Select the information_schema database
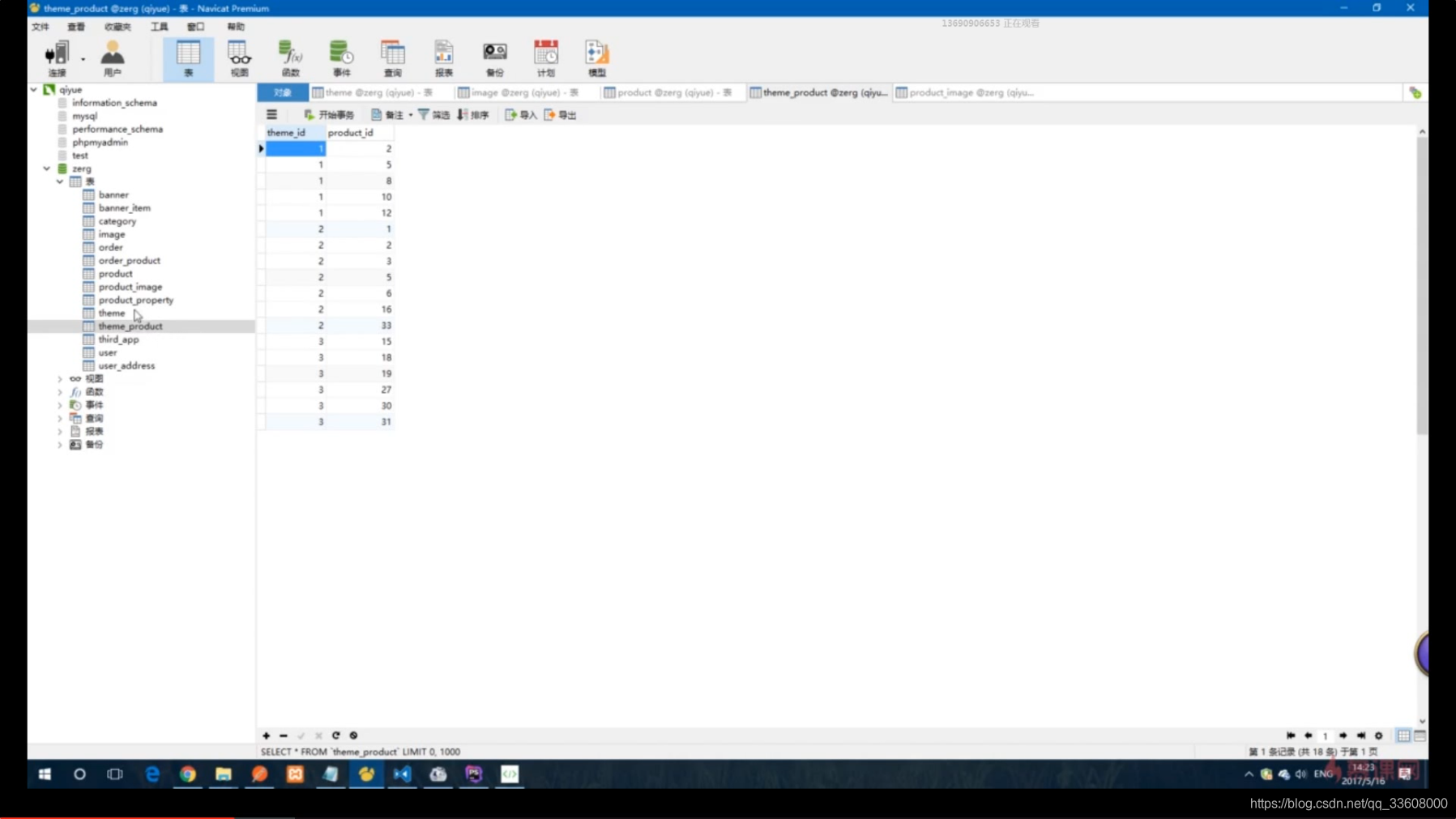 pos(114,103)
